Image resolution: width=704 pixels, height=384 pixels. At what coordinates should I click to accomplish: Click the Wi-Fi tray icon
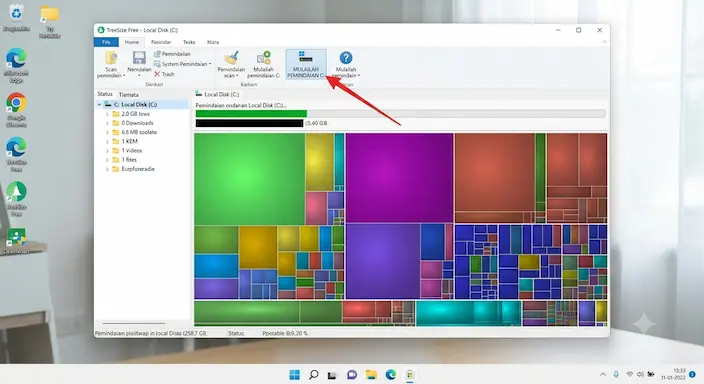click(629, 374)
